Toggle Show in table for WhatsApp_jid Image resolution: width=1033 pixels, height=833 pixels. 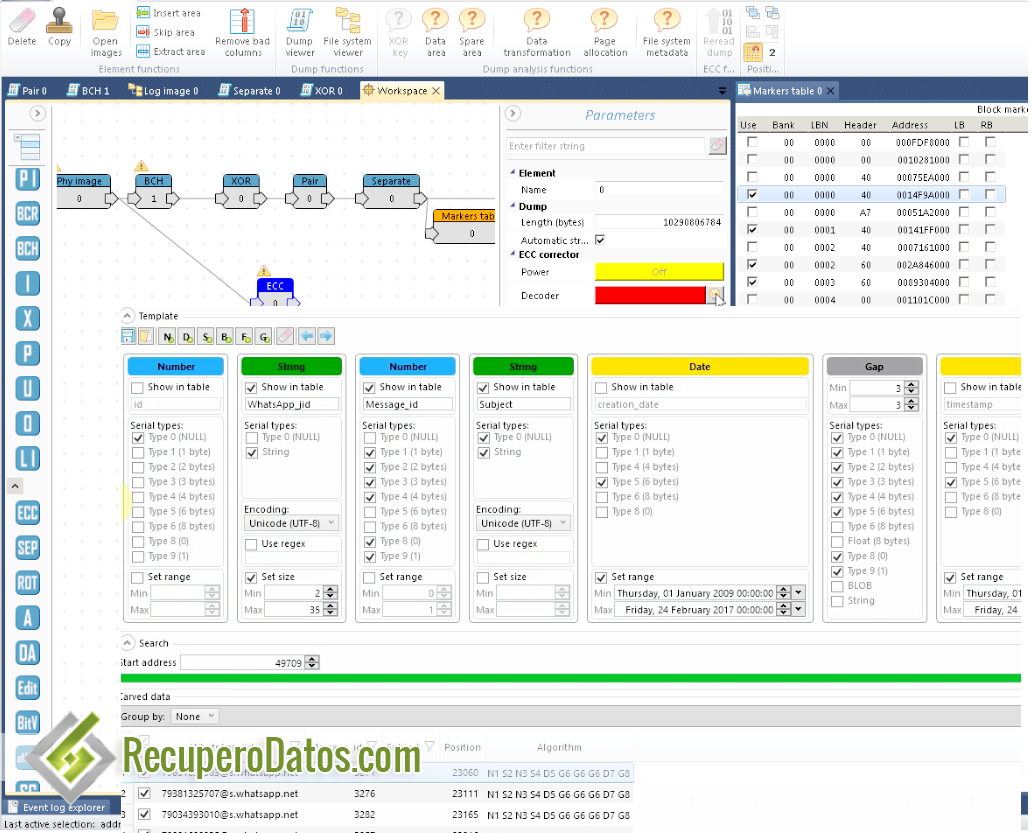click(x=252, y=387)
